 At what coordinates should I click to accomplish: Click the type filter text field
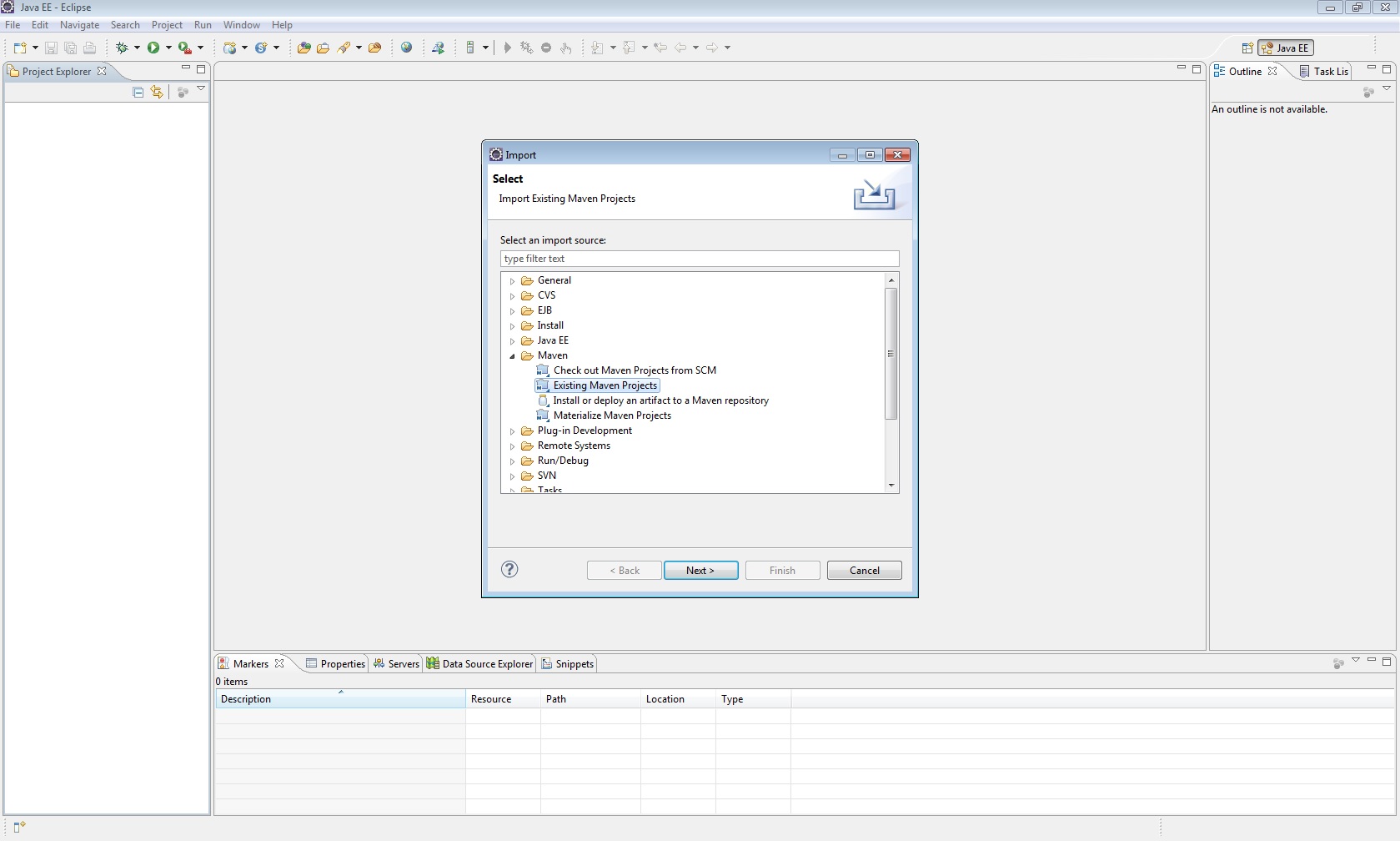[699, 259]
